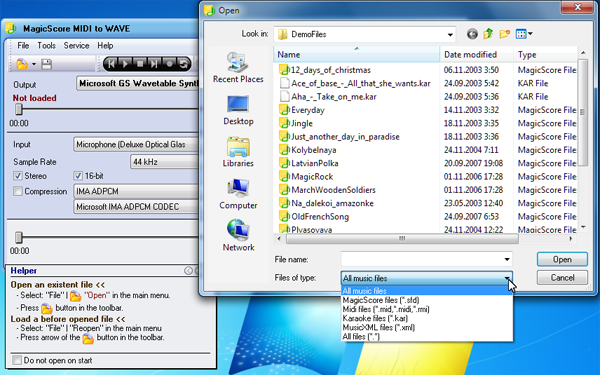Click the rewind to start playback button

tap(111, 64)
